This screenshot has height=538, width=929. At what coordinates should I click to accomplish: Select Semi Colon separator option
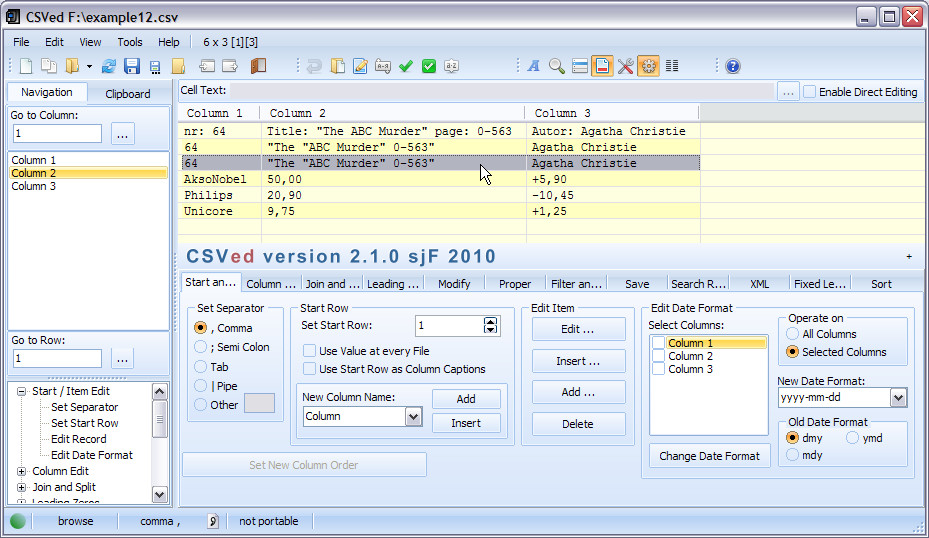pos(201,347)
